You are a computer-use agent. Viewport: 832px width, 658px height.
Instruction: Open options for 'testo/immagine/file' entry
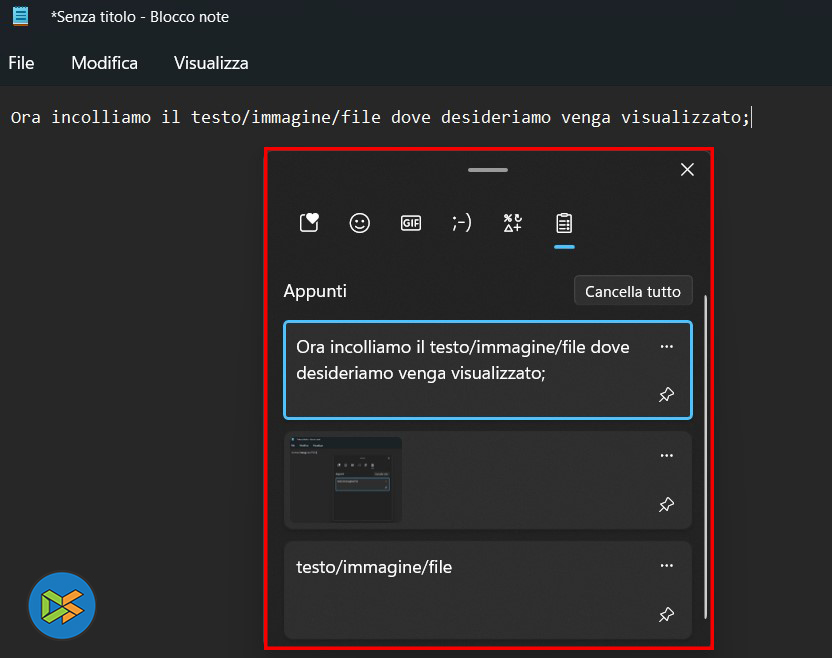pyautogui.click(x=666, y=566)
